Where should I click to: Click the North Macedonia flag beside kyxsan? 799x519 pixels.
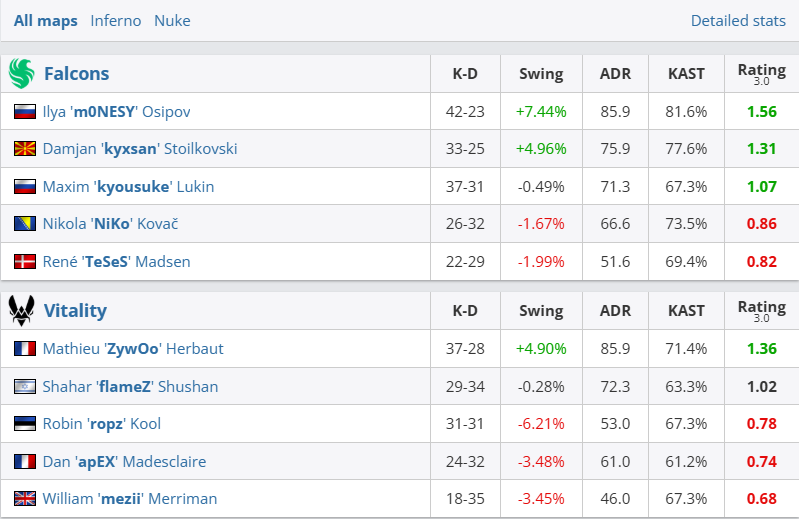click(25, 149)
